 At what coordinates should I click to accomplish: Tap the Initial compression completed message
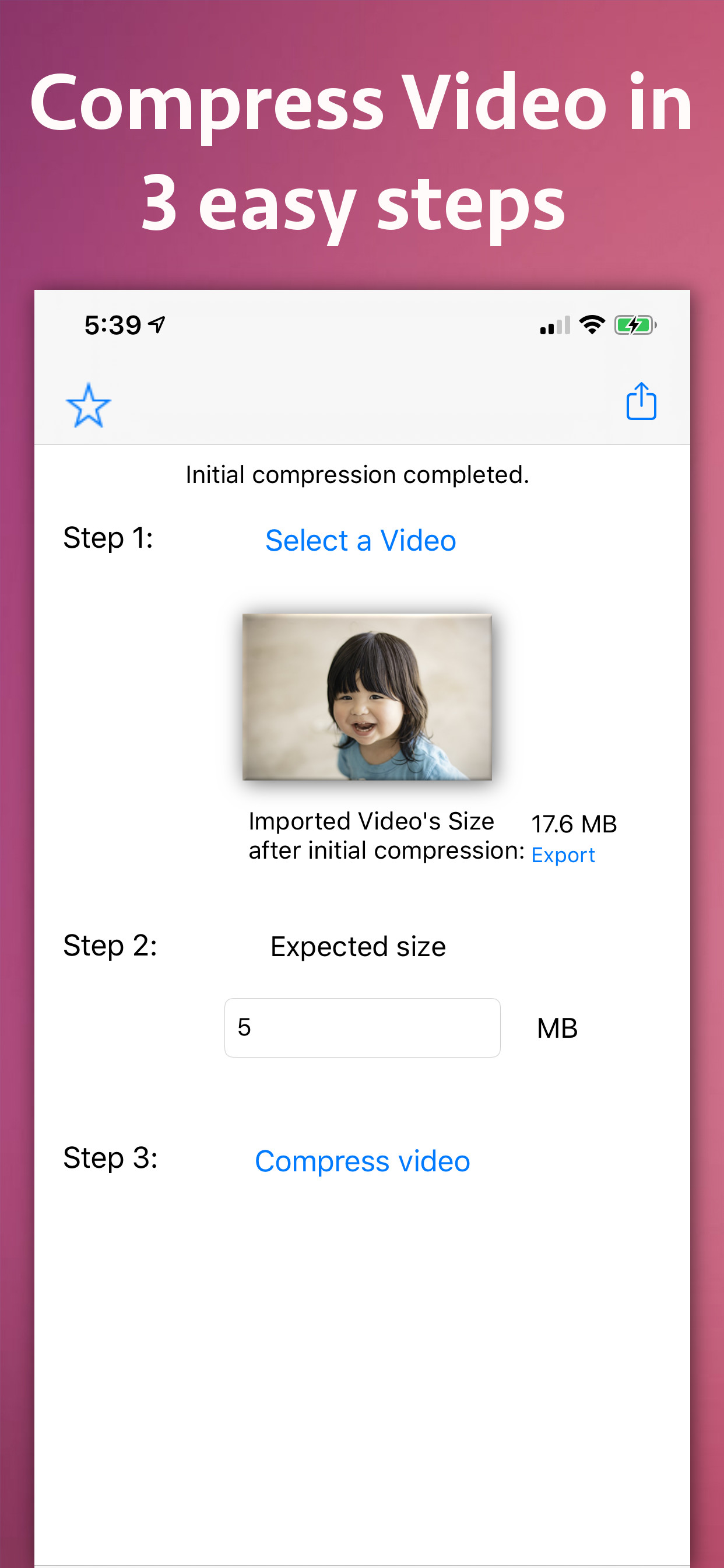pos(357,475)
